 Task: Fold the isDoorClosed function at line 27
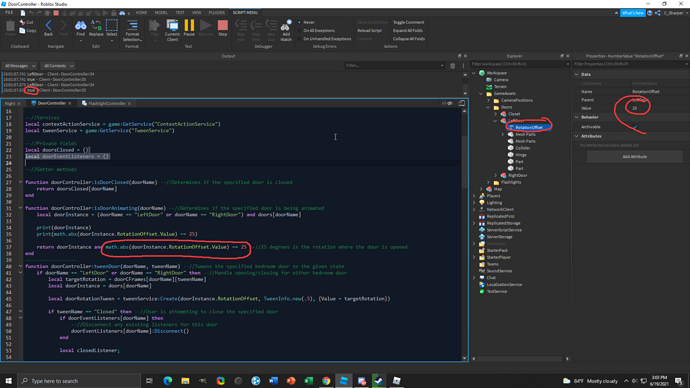20,182
